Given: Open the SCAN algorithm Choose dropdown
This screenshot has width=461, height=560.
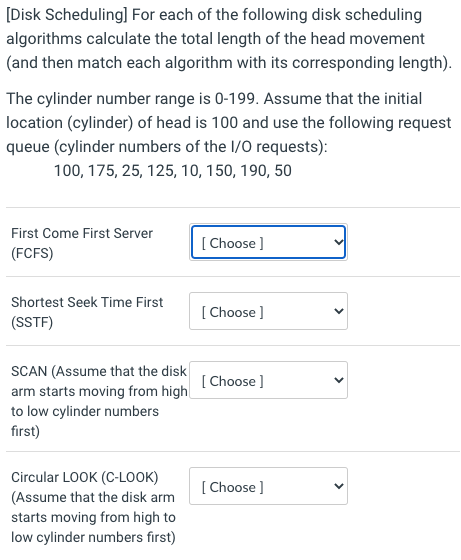Looking at the screenshot, I should tap(268, 380).
